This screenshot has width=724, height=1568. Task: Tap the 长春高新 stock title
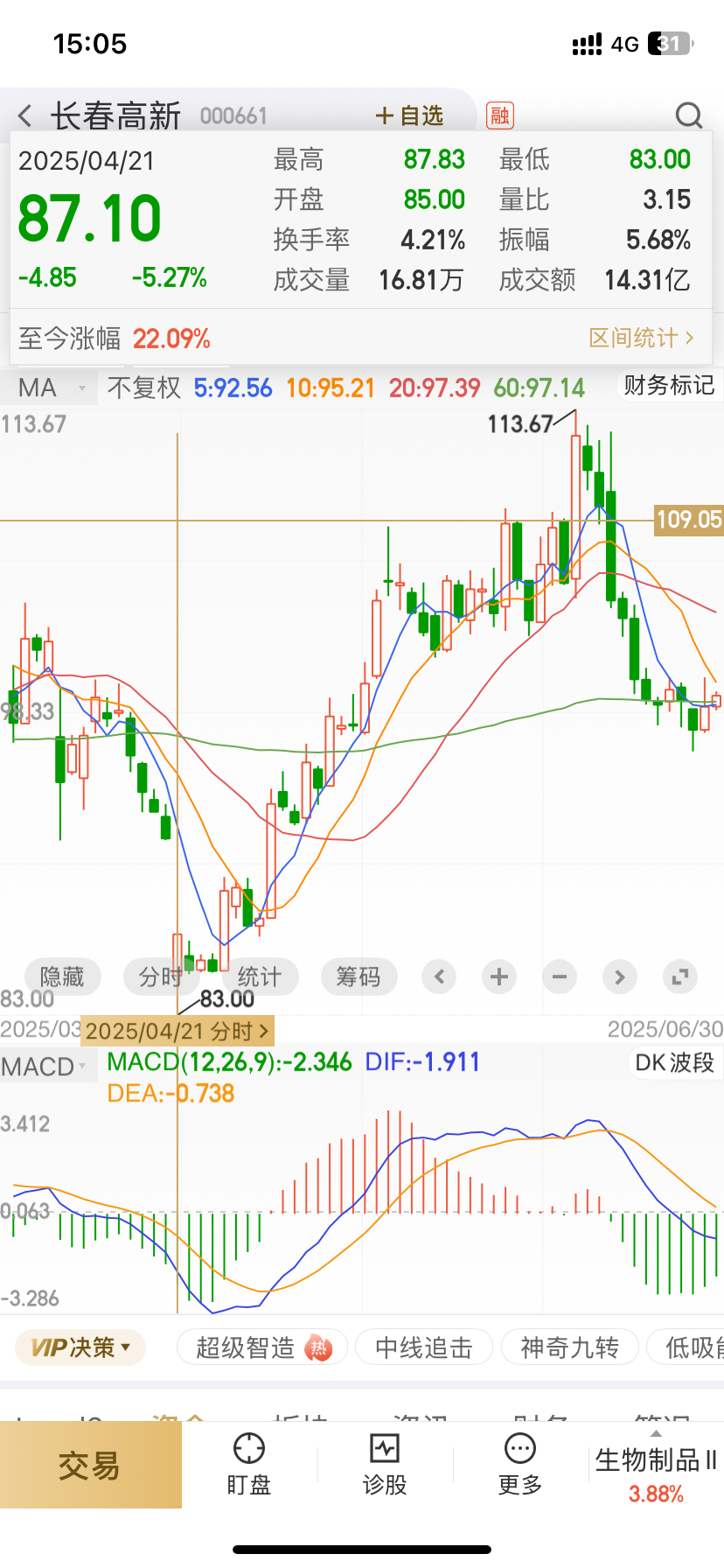point(115,115)
